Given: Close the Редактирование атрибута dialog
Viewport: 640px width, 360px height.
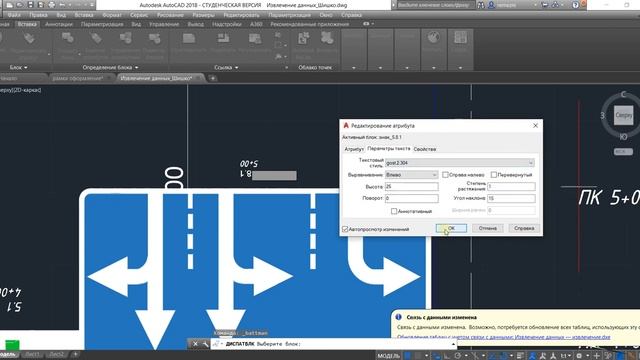Looking at the screenshot, I should pyautogui.click(x=536, y=126).
